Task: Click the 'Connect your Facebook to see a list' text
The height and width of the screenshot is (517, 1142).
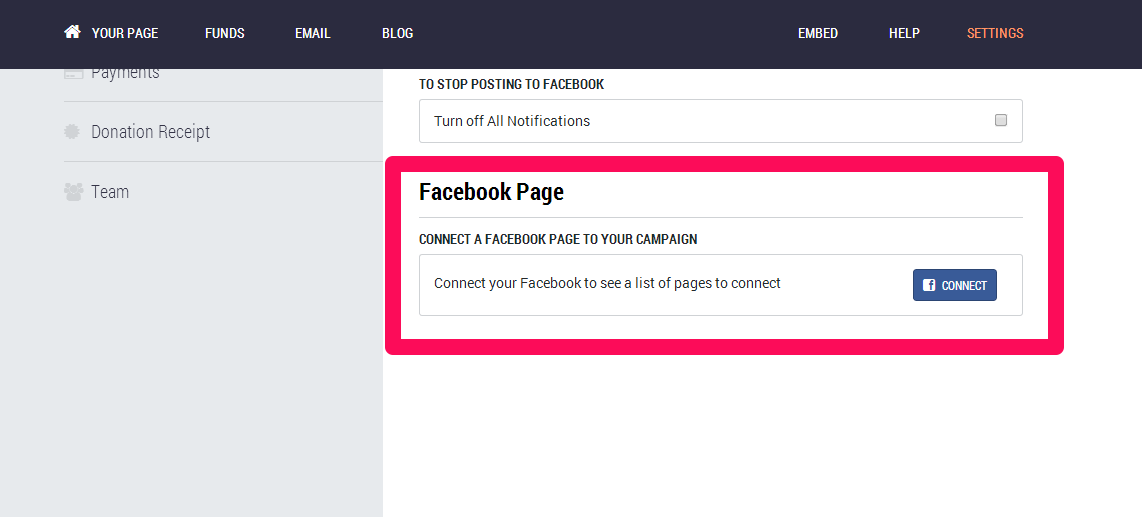Action: (x=607, y=283)
